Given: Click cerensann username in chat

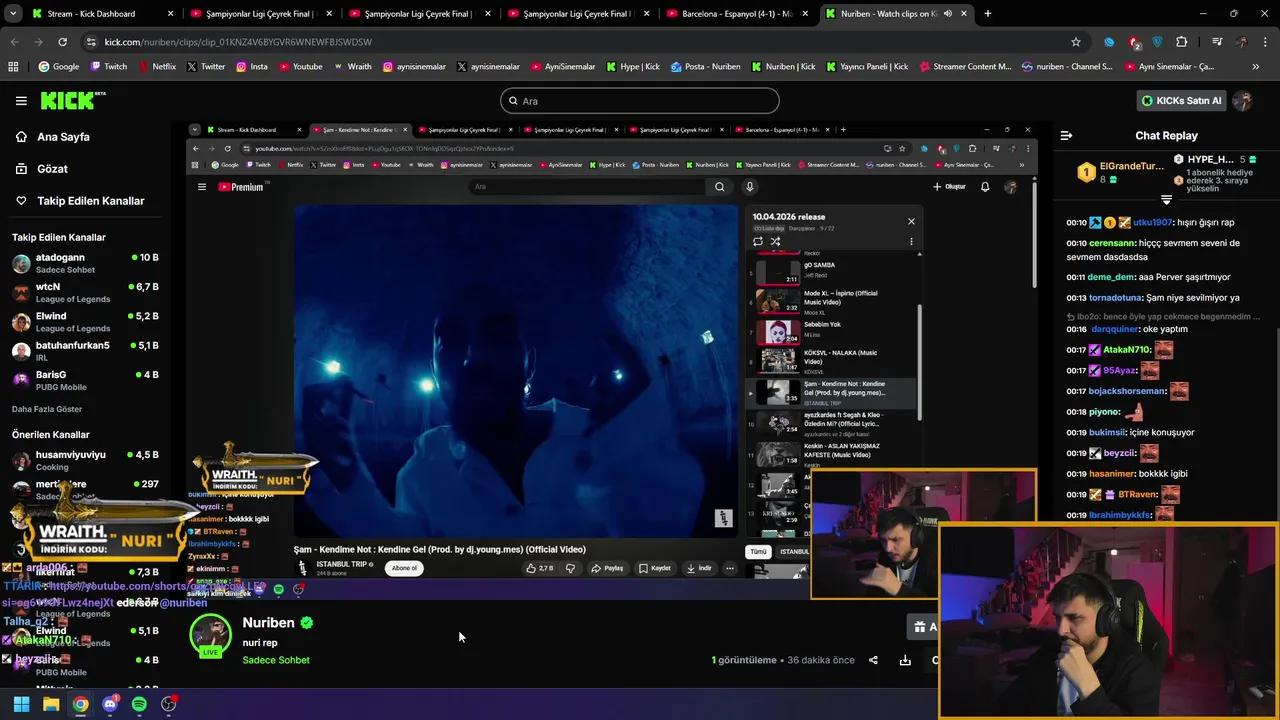Looking at the screenshot, I should 1114,243.
